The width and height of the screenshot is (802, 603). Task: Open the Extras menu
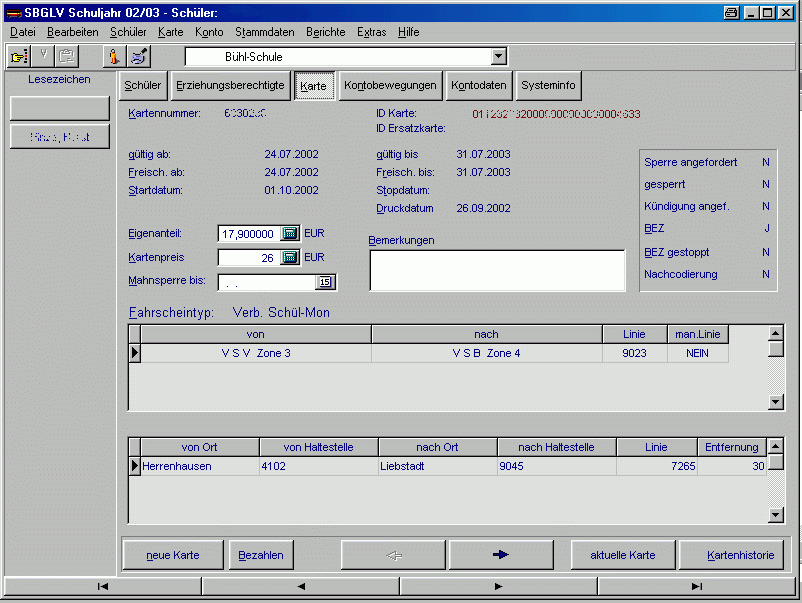(x=371, y=32)
